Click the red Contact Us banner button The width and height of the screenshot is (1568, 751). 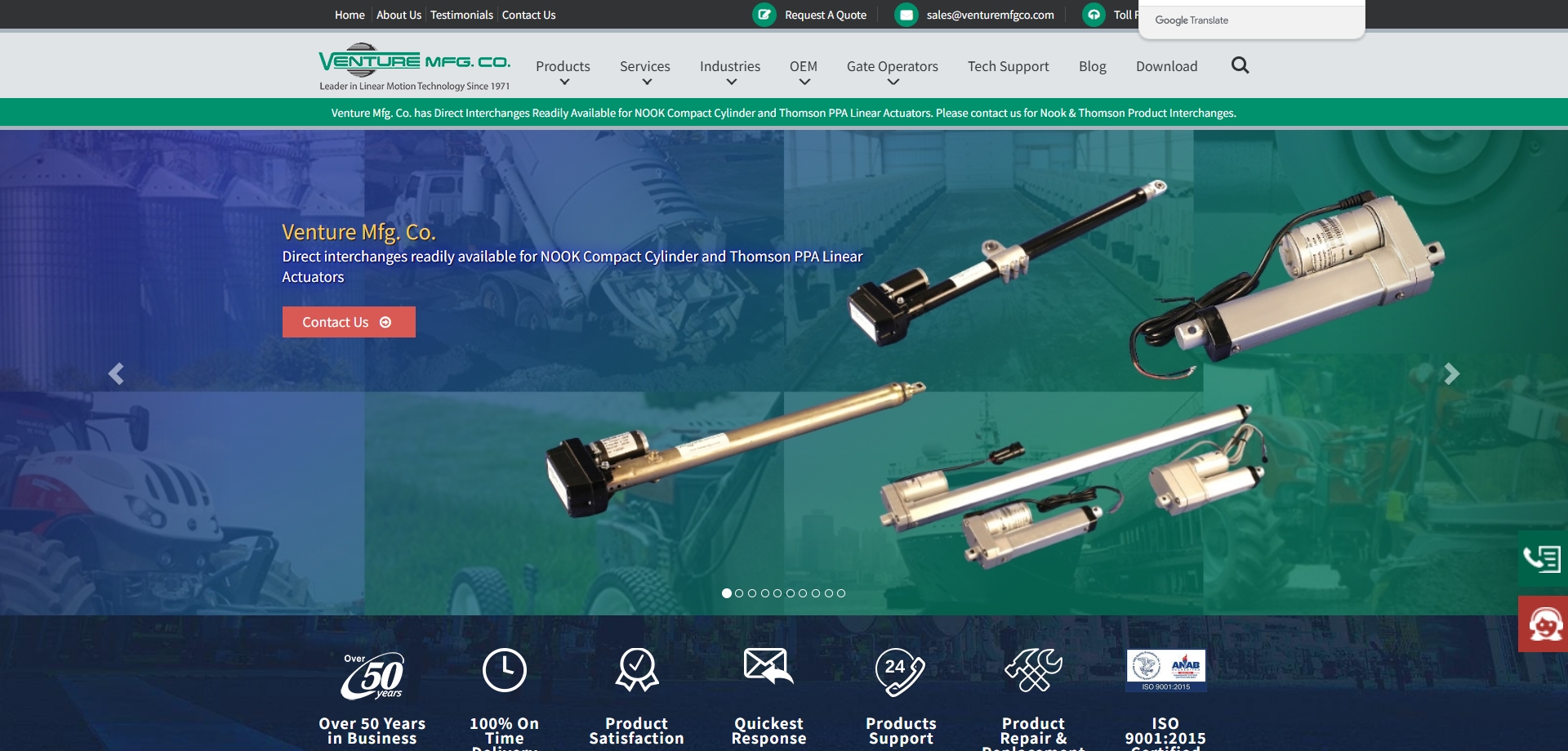(349, 322)
